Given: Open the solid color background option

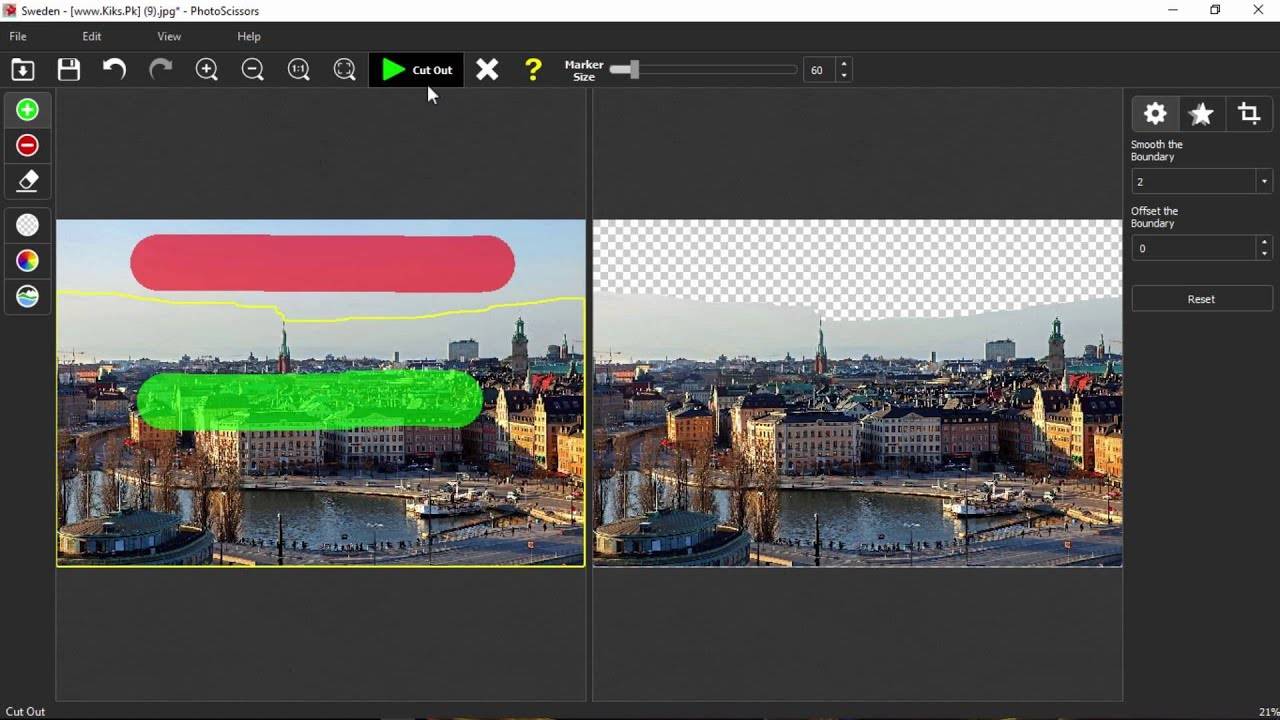Looking at the screenshot, I should coord(27,261).
